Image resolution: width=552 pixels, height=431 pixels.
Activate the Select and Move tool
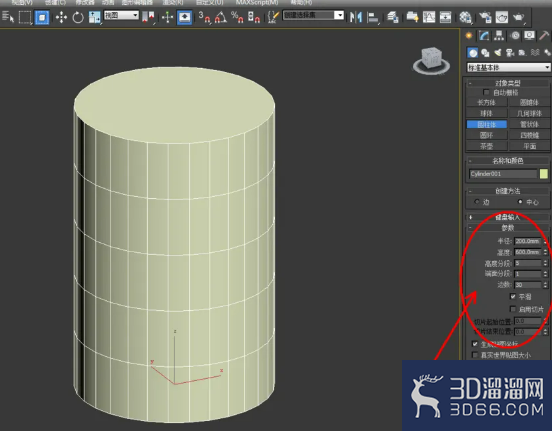pyautogui.click(x=61, y=17)
